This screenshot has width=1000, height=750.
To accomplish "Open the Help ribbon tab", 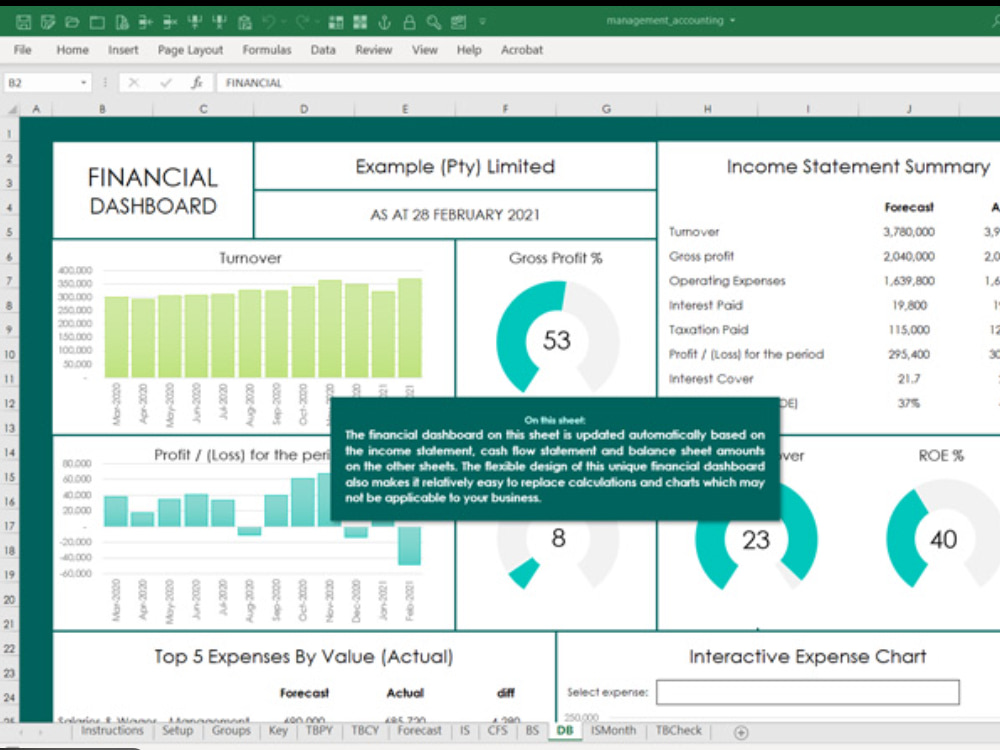I will click(x=469, y=50).
